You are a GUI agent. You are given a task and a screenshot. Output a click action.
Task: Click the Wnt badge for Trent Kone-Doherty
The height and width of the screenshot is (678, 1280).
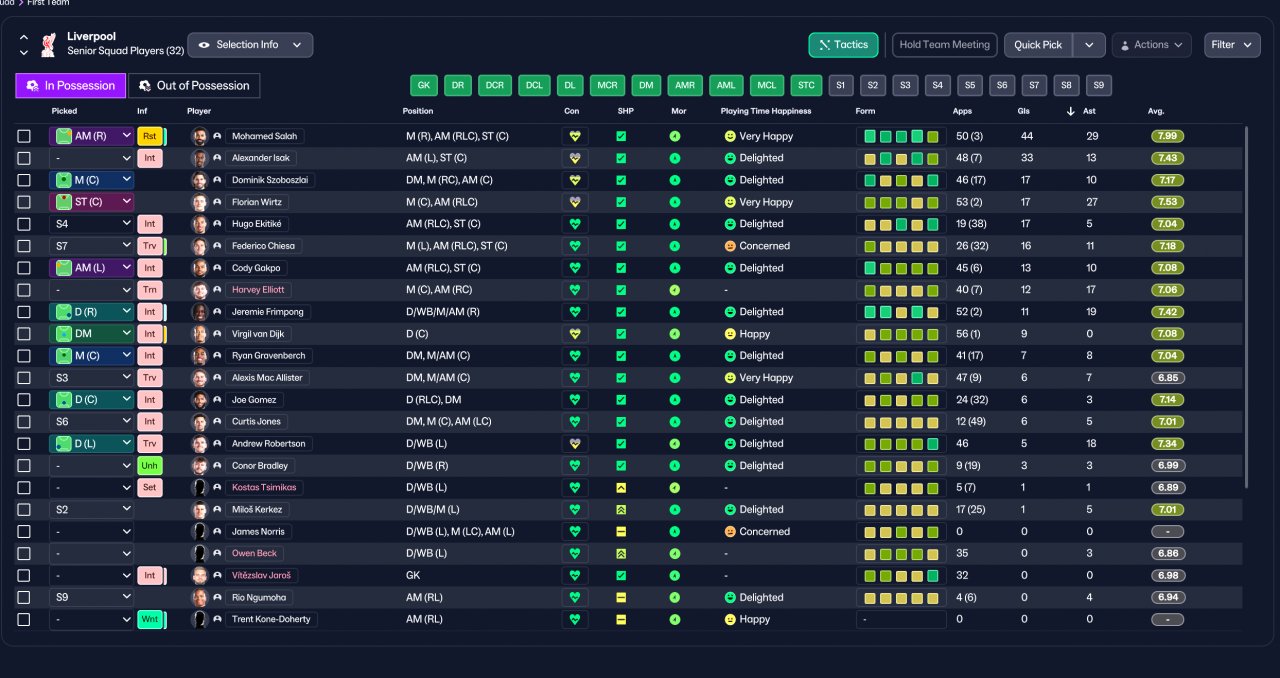coord(150,620)
